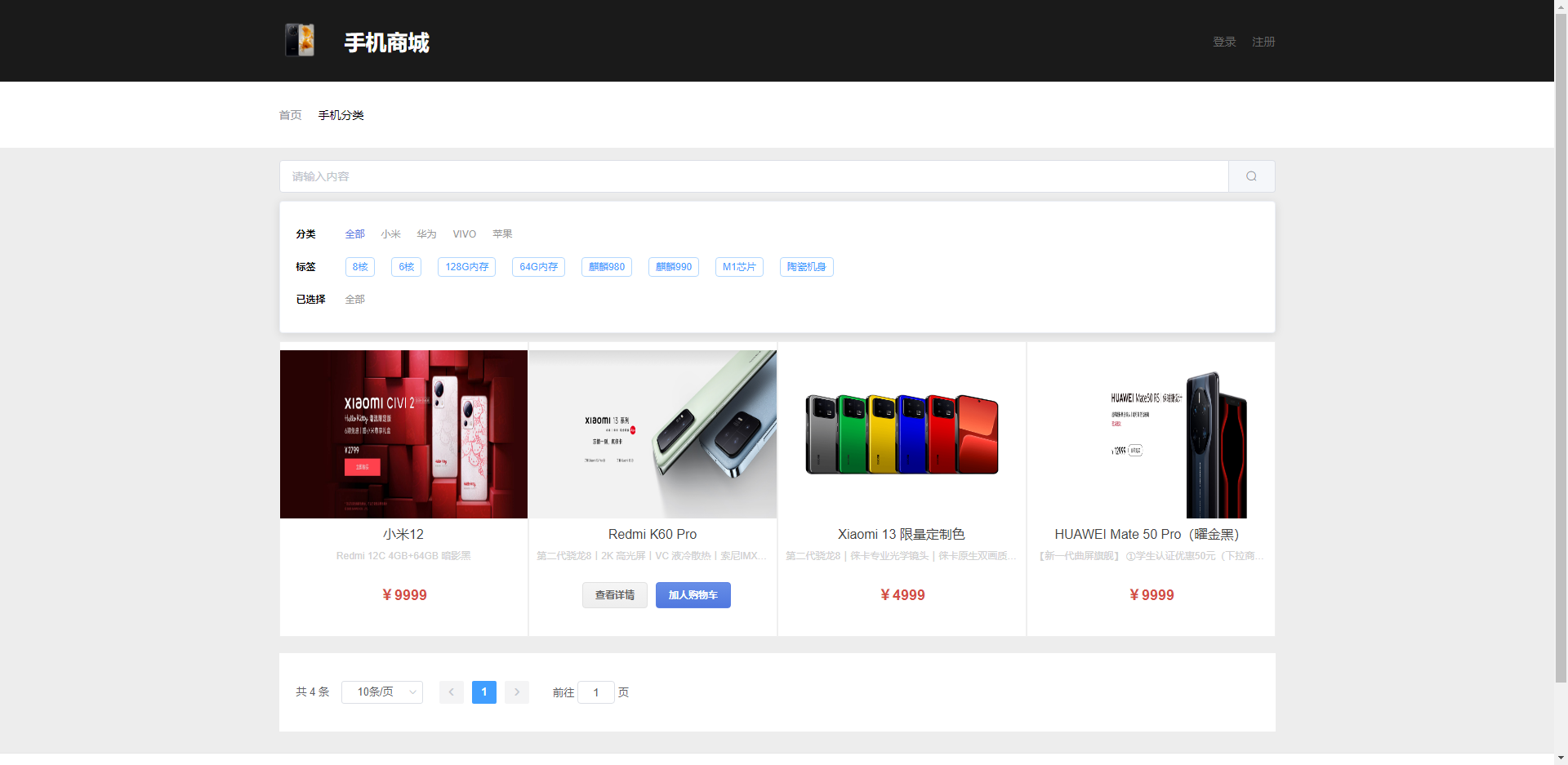This screenshot has height=765, width=1568.
Task: Go to previous page arrow
Action: [x=451, y=692]
